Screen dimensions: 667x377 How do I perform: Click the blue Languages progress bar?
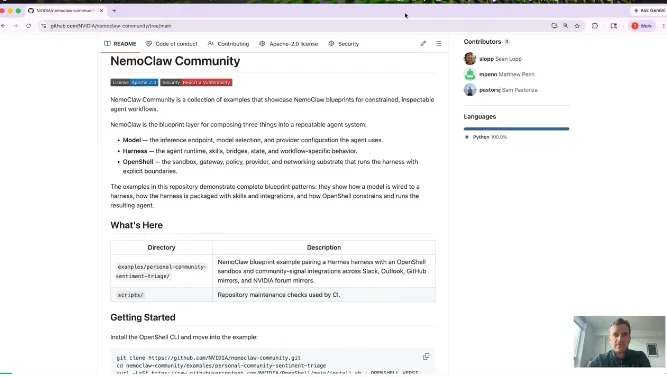point(516,129)
